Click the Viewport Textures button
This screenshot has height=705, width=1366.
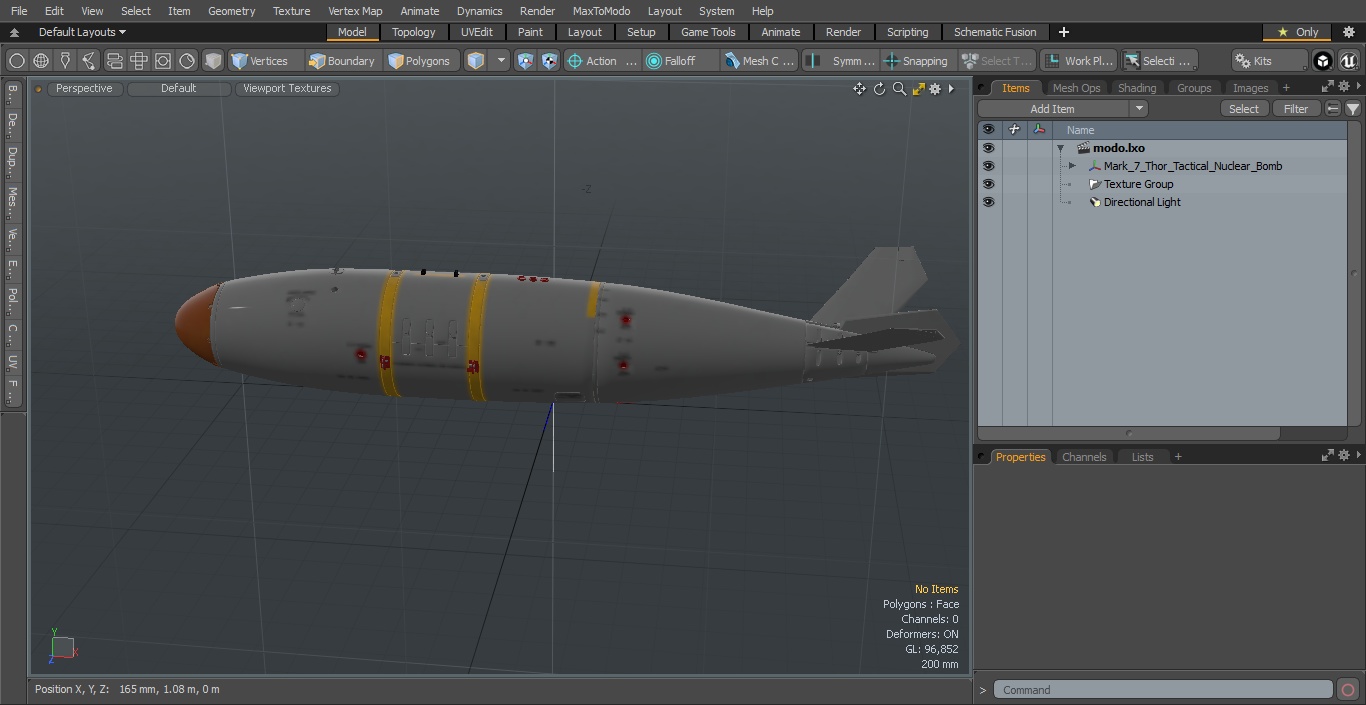(x=287, y=88)
